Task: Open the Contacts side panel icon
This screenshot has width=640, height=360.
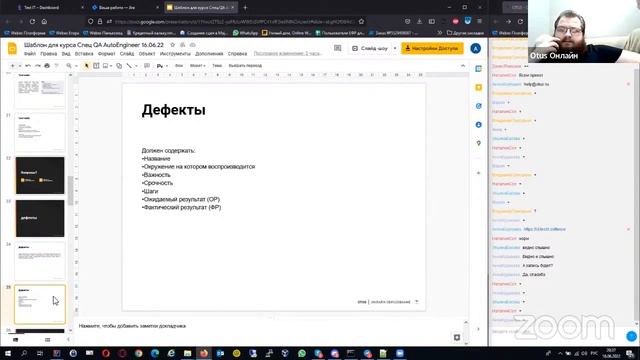Action: click(x=479, y=124)
